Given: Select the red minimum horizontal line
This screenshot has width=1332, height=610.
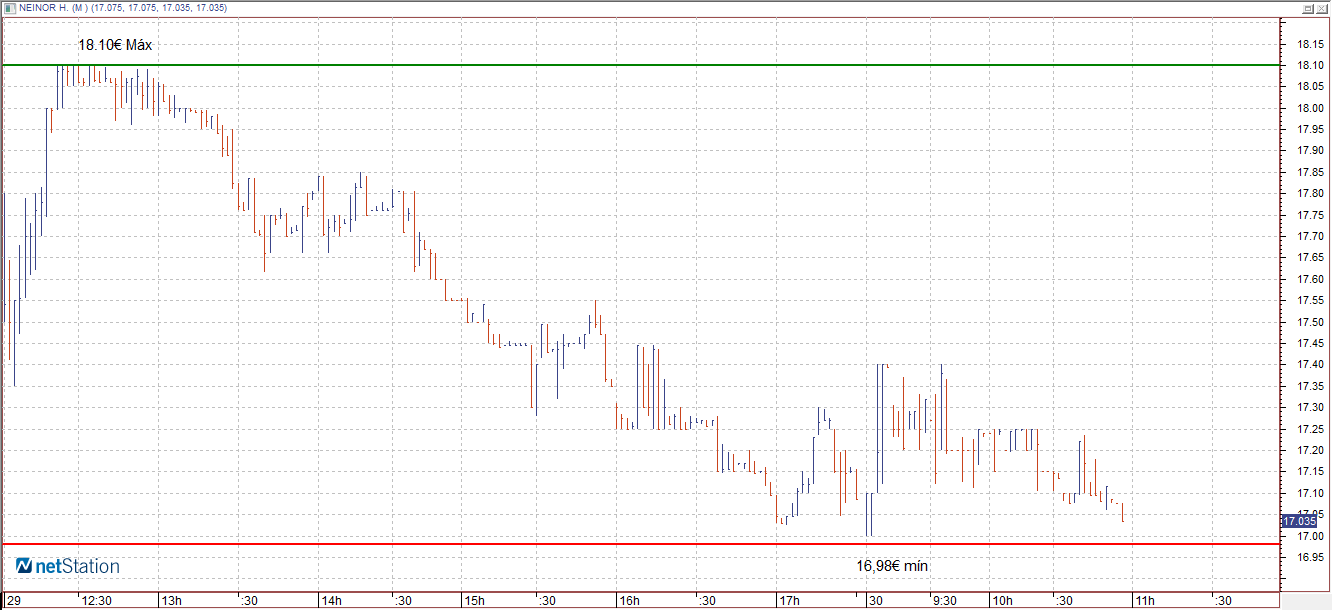Looking at the screenshot, I should (x=640, y=545).
